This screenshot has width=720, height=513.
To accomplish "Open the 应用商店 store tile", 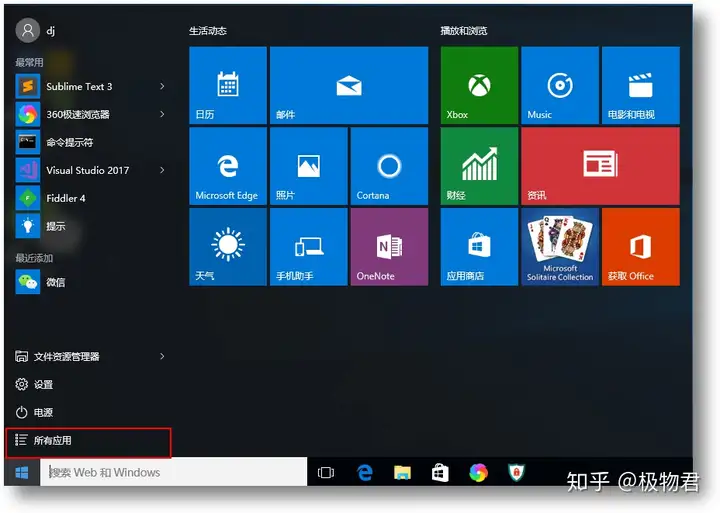I will tap(479, 247).
